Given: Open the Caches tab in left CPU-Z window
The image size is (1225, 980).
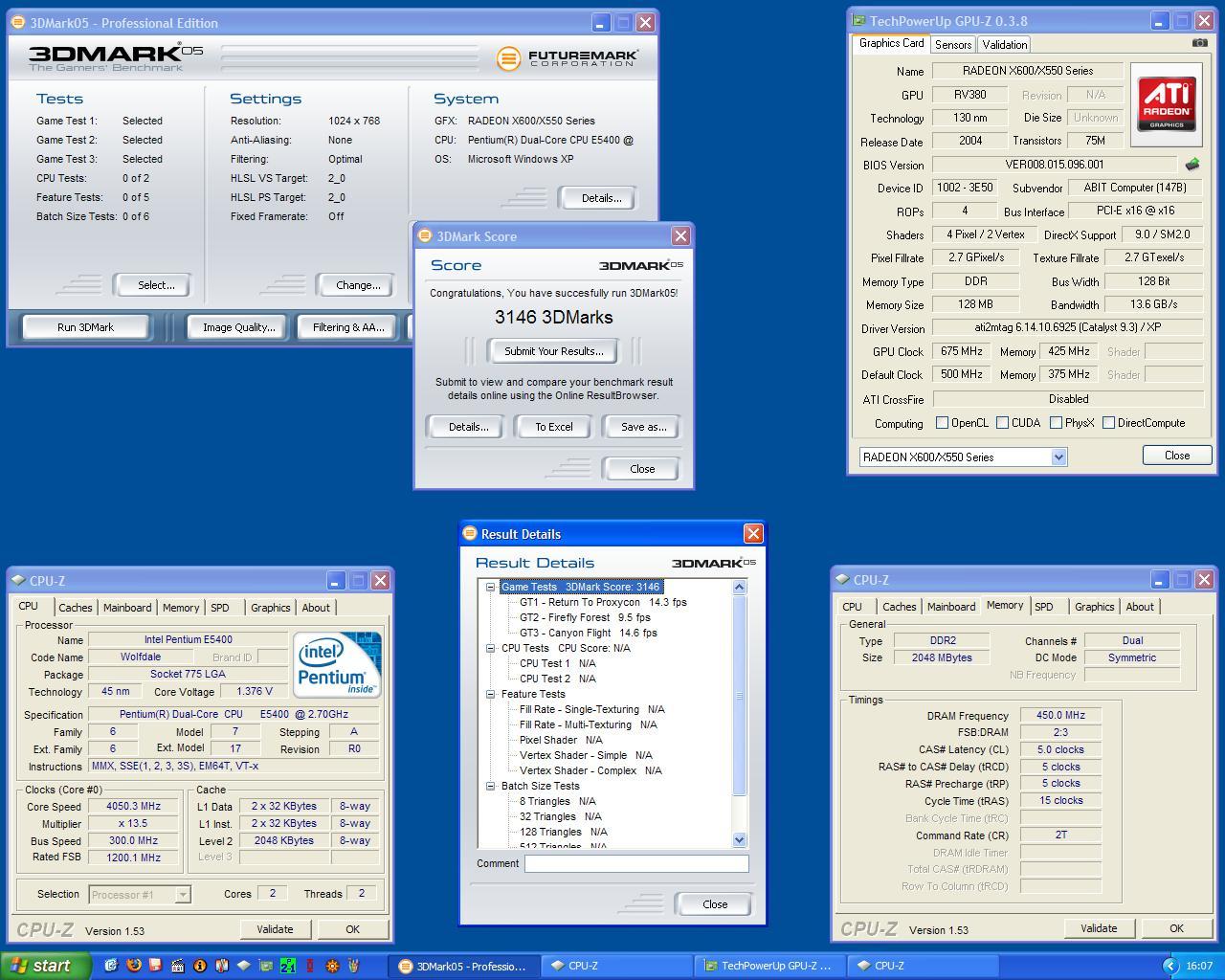Looking at the screenshot, I should 75,608.
